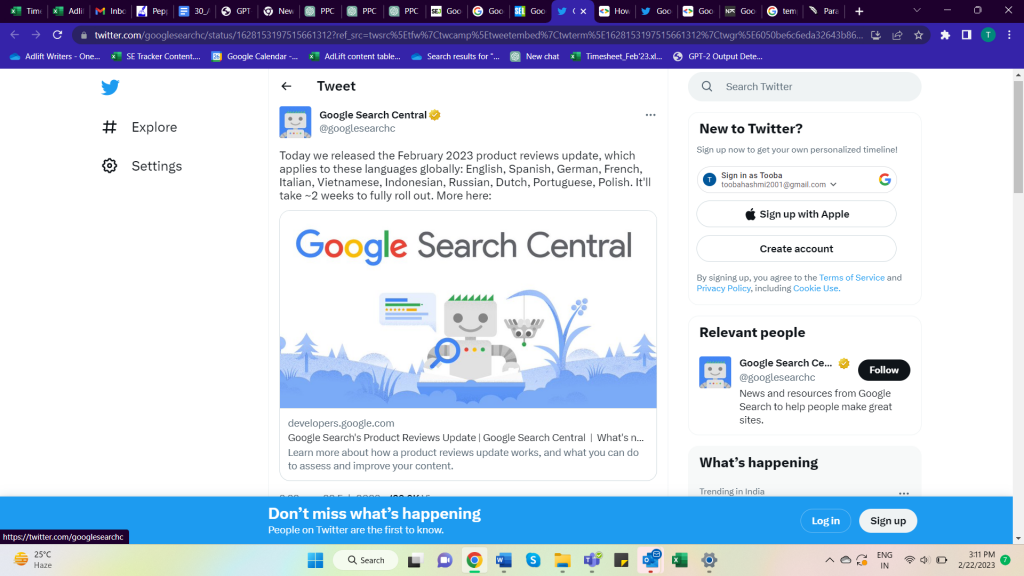Switch to the 'GPT' browser tab
This screenshot has width=1024, height=576.
pos(236,11)
